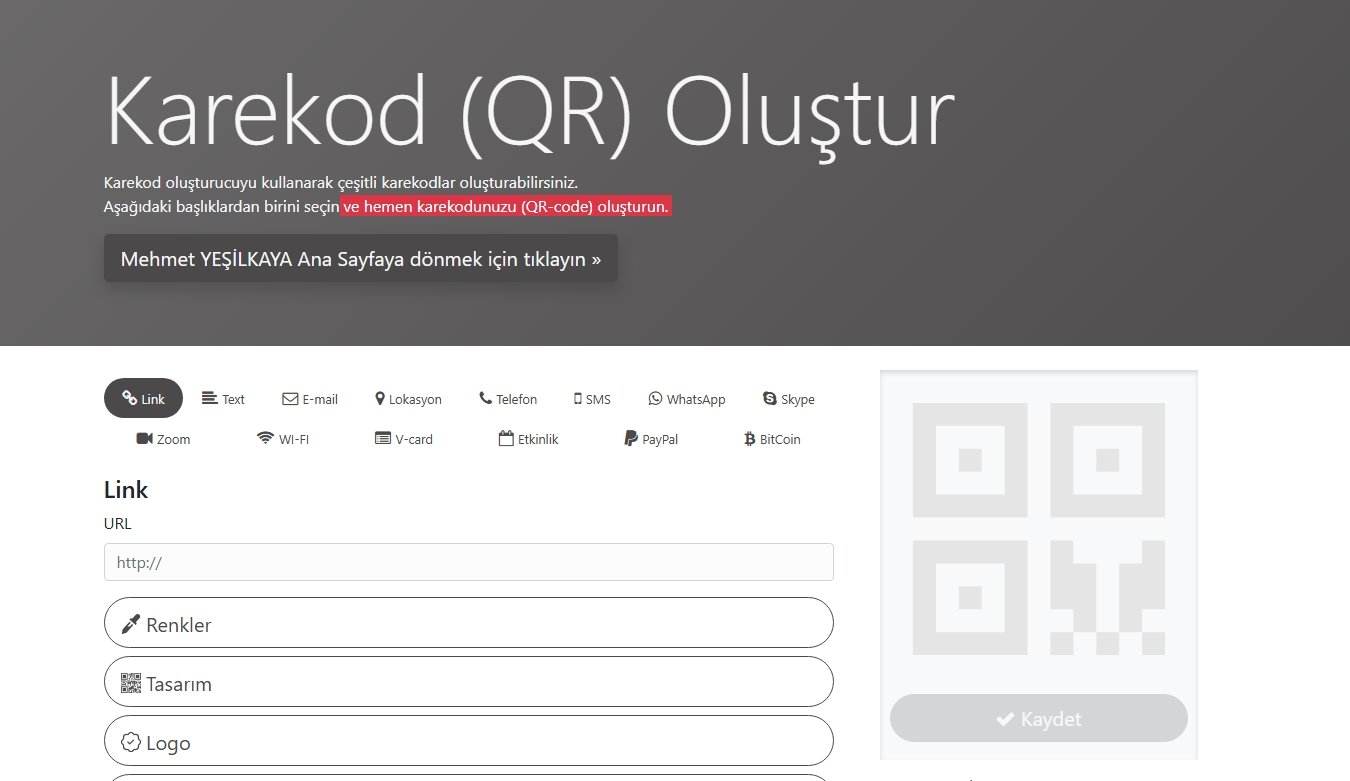This screenshot has width=1350, height=781.
Task: Click the chain link icon
Action: [x=129, y=398]
